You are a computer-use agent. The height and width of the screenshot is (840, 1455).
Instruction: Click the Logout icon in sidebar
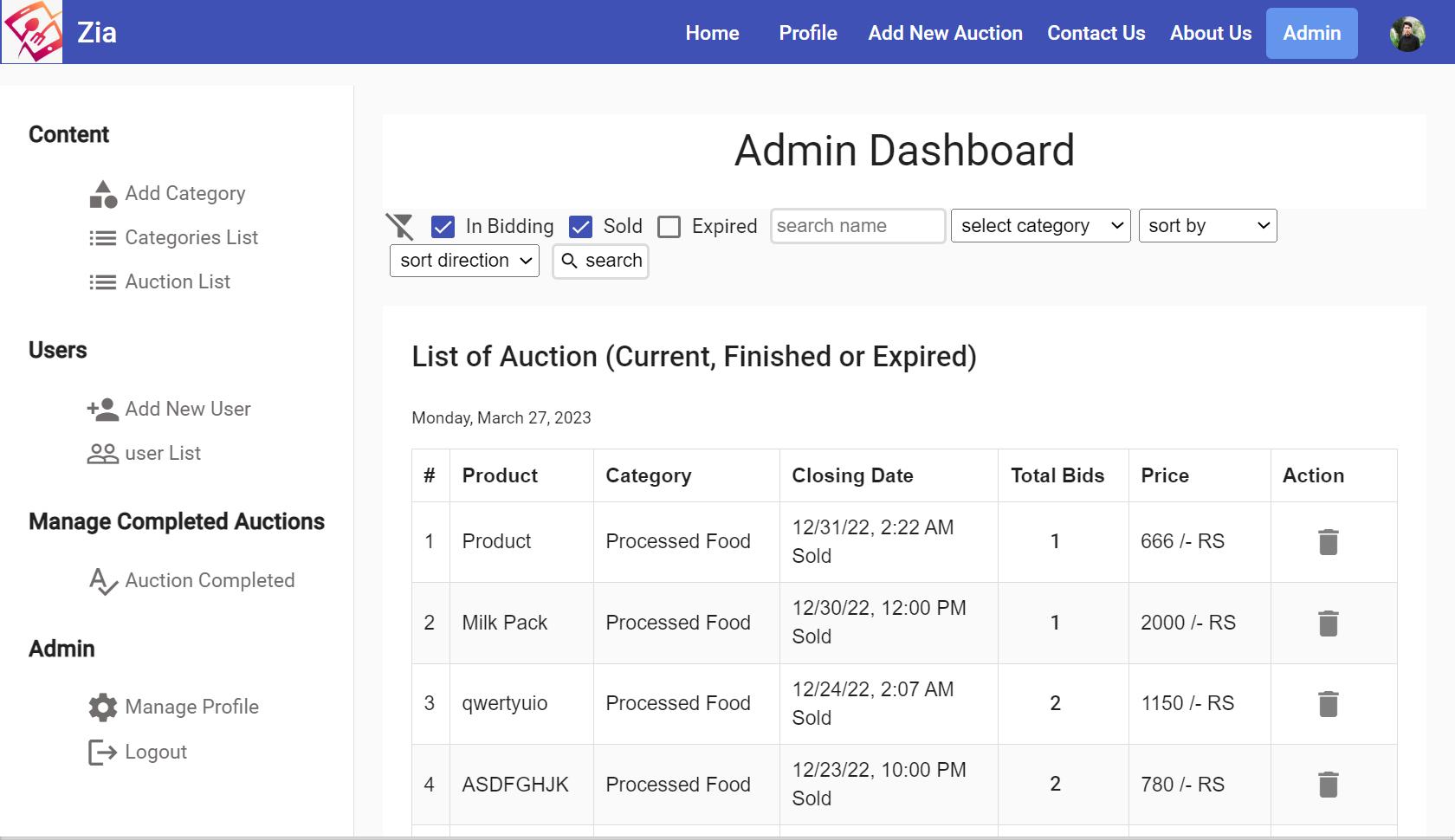click(x=102, y=753)
